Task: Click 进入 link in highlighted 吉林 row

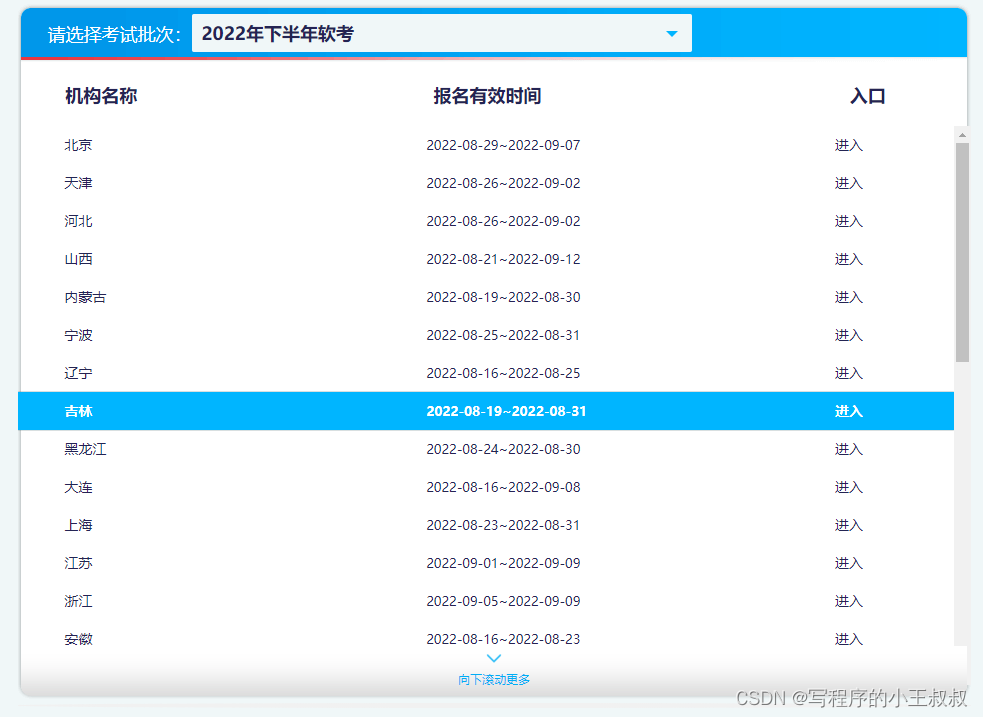Action: (x=848, y=411)
